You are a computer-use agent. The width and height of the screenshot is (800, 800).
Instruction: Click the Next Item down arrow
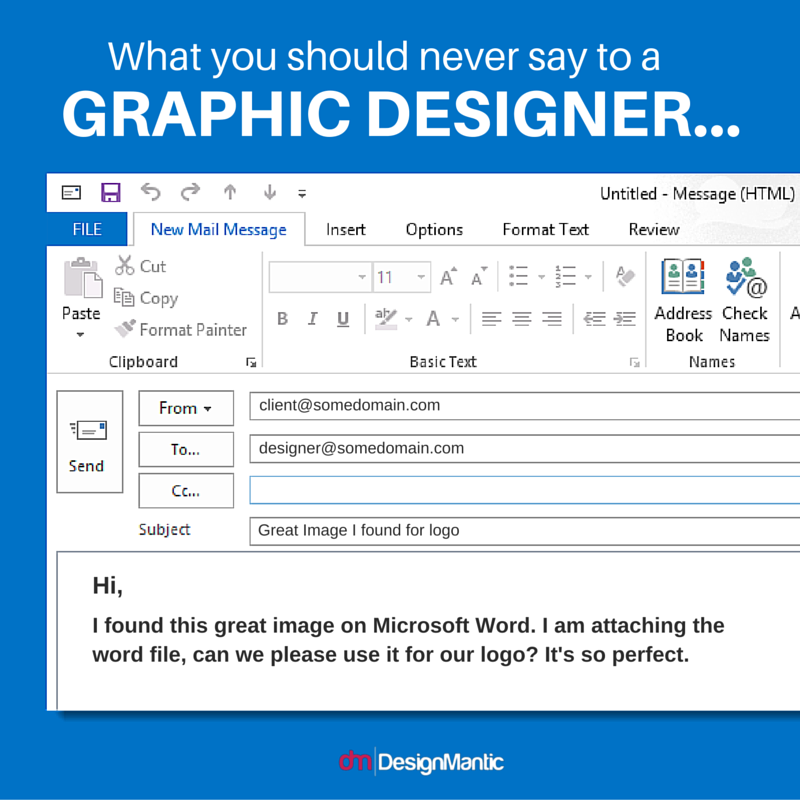click(270, 192)
